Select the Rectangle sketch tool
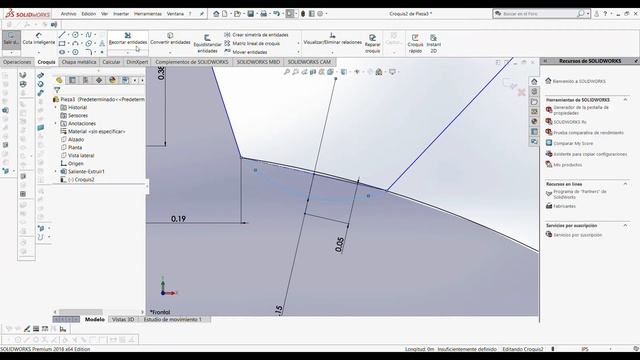The width and height of the screenshot is (640, 360). [62, 43]
